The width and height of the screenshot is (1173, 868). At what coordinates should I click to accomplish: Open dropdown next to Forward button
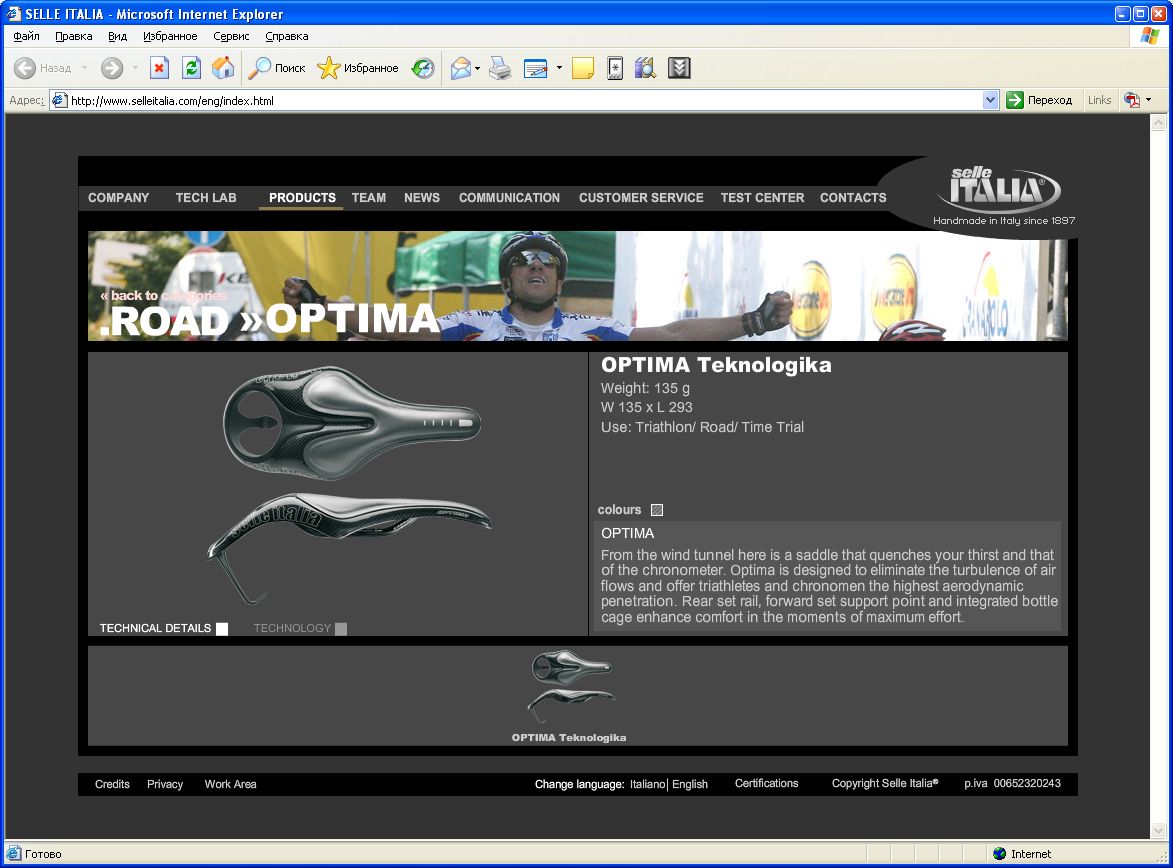pyautogui.click(x=135, y=68)
